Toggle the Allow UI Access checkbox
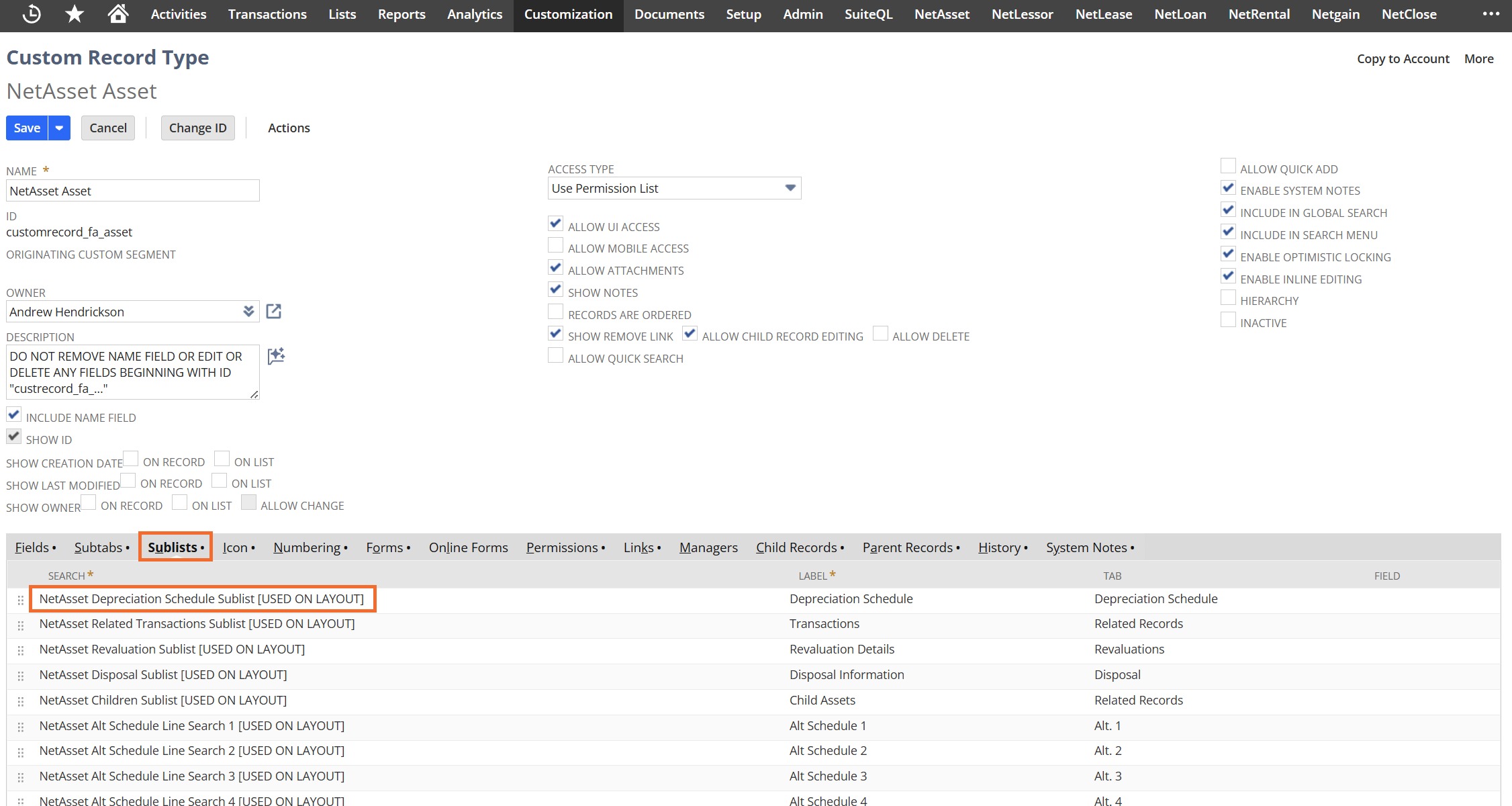Screen dimensions: 1512x806 tap(556, 224)
